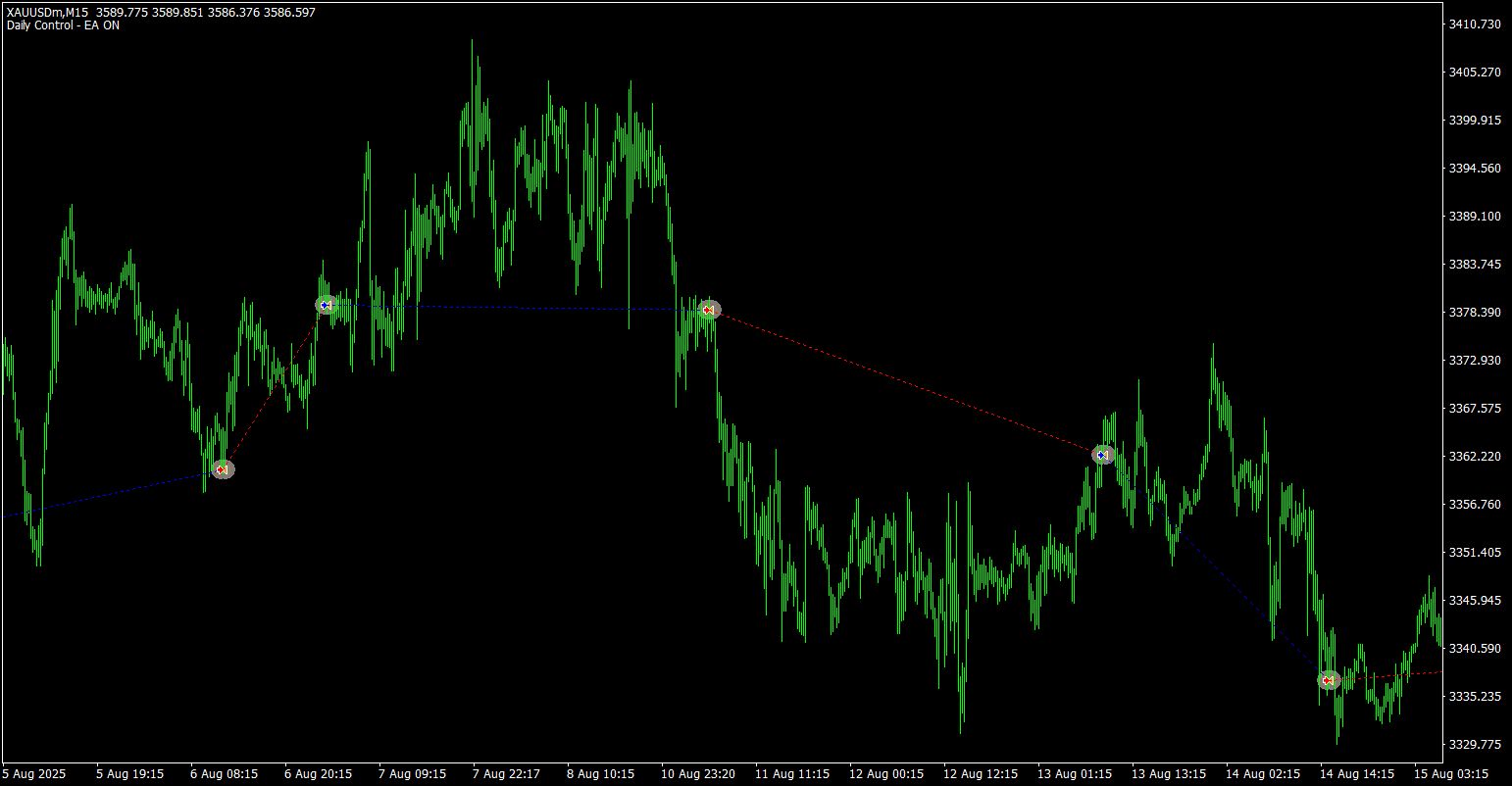Click price label 3399.915 on the price axis
Image resolution: width=1512 pixels, height=786 pixels.
(1475, 120)
